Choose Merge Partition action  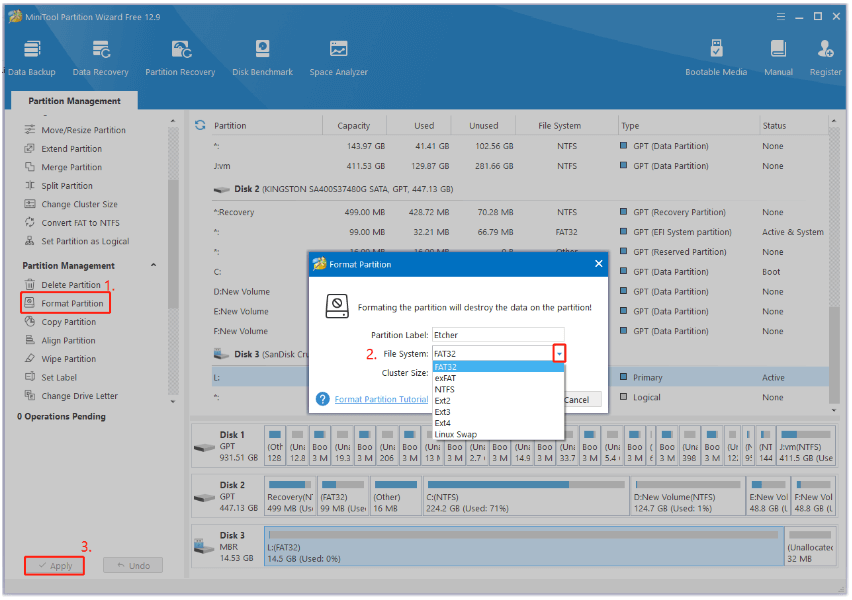click(x=63, y=167)
